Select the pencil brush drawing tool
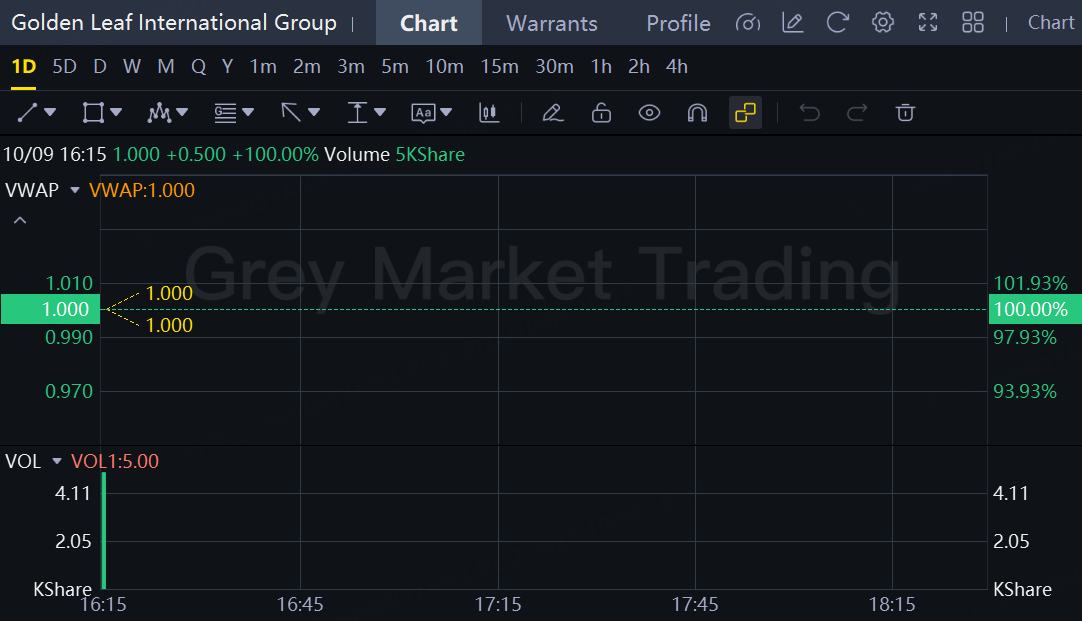Screen dimensions: 1082x621 point(552,113)
